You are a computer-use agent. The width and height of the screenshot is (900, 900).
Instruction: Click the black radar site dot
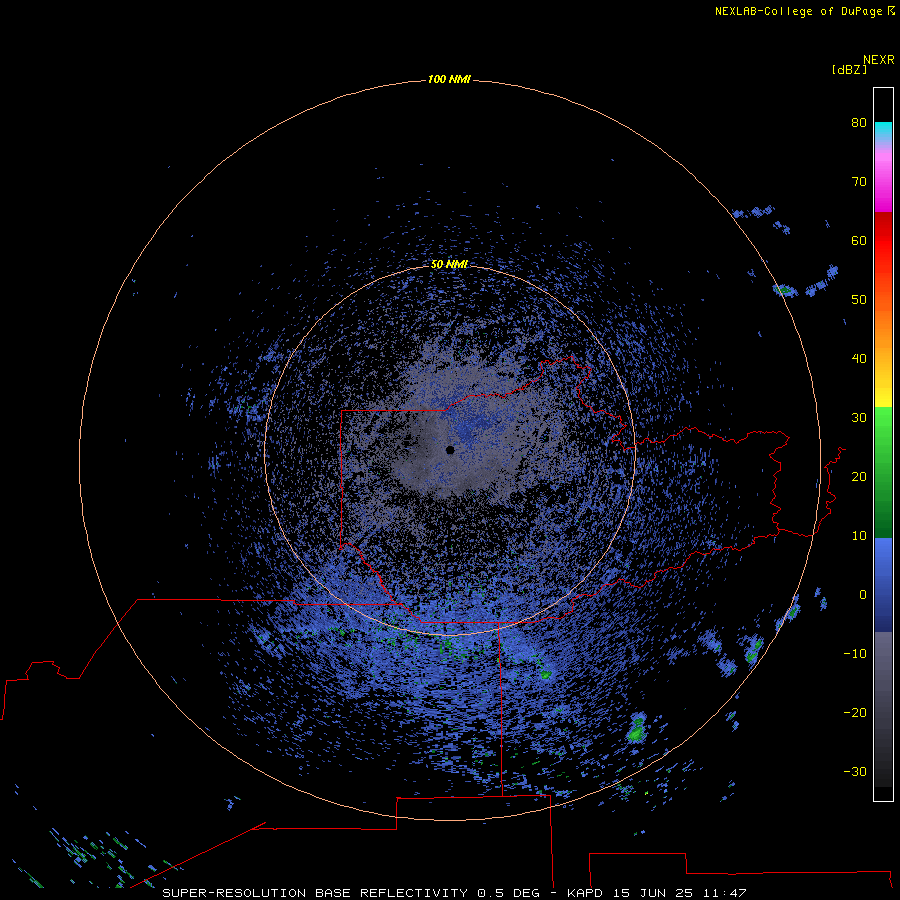pyautogui.click(x=450, y=450)
